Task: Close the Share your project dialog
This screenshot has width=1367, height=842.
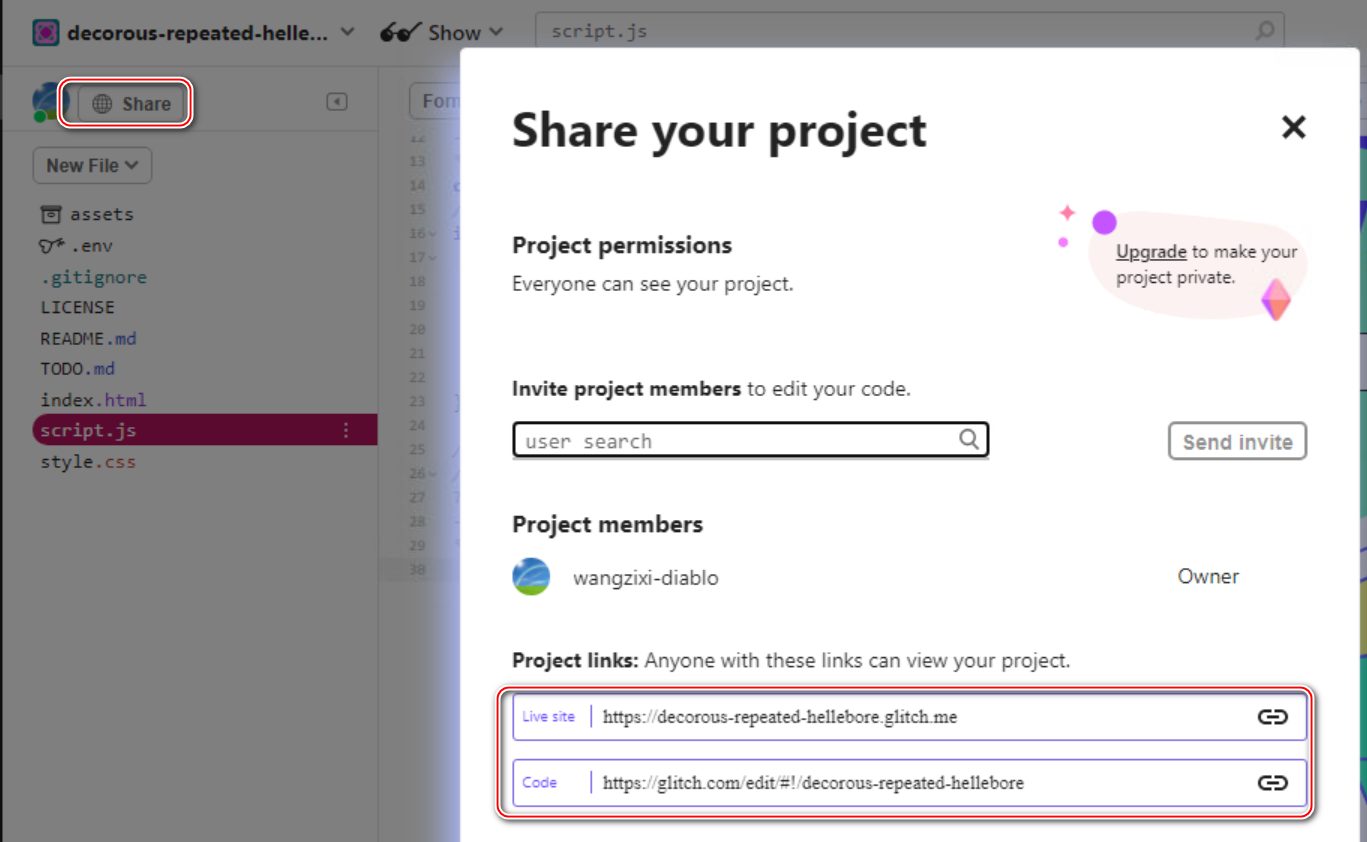Action: point(1294,127)
